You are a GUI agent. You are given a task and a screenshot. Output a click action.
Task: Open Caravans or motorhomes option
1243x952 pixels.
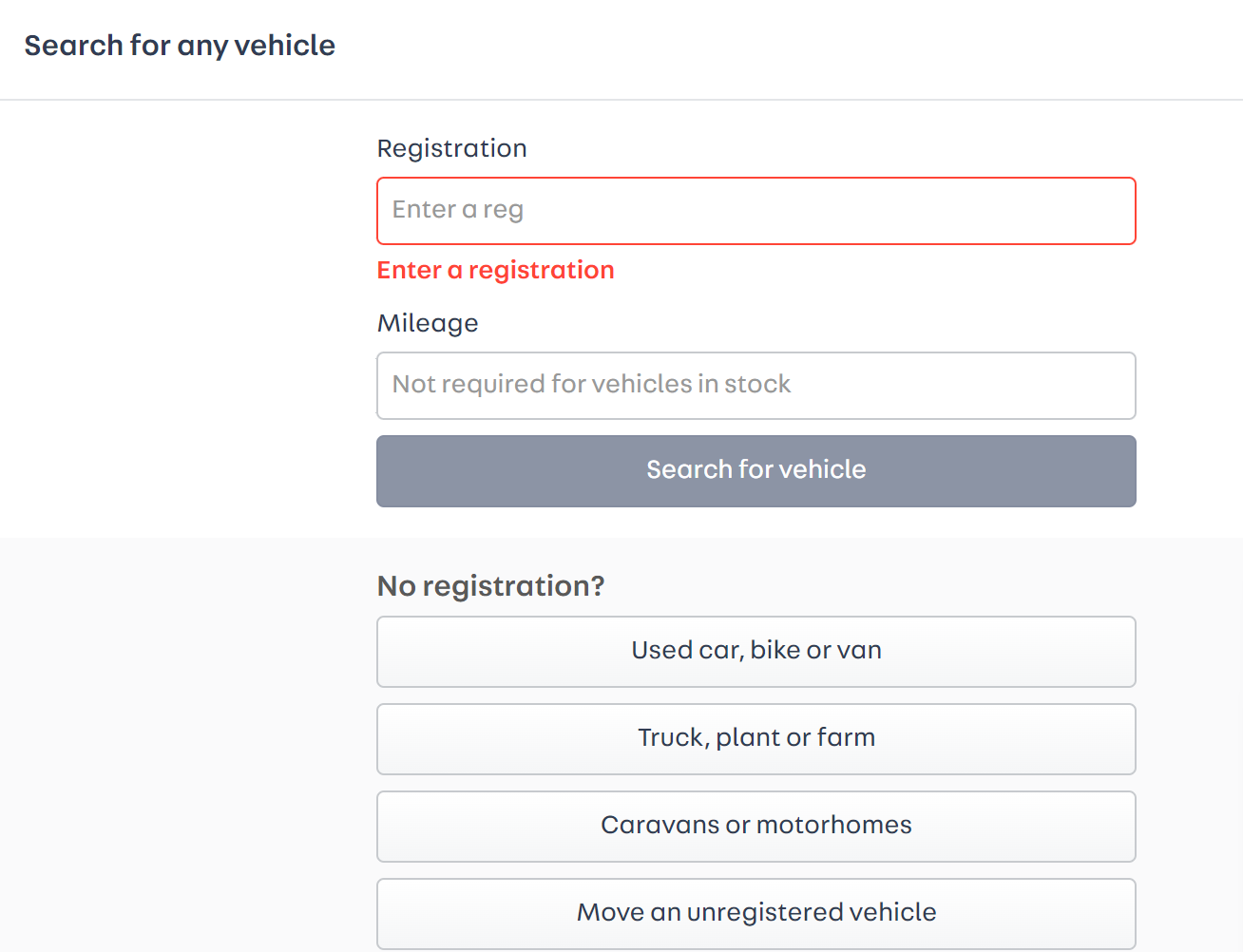click(755, 827)
